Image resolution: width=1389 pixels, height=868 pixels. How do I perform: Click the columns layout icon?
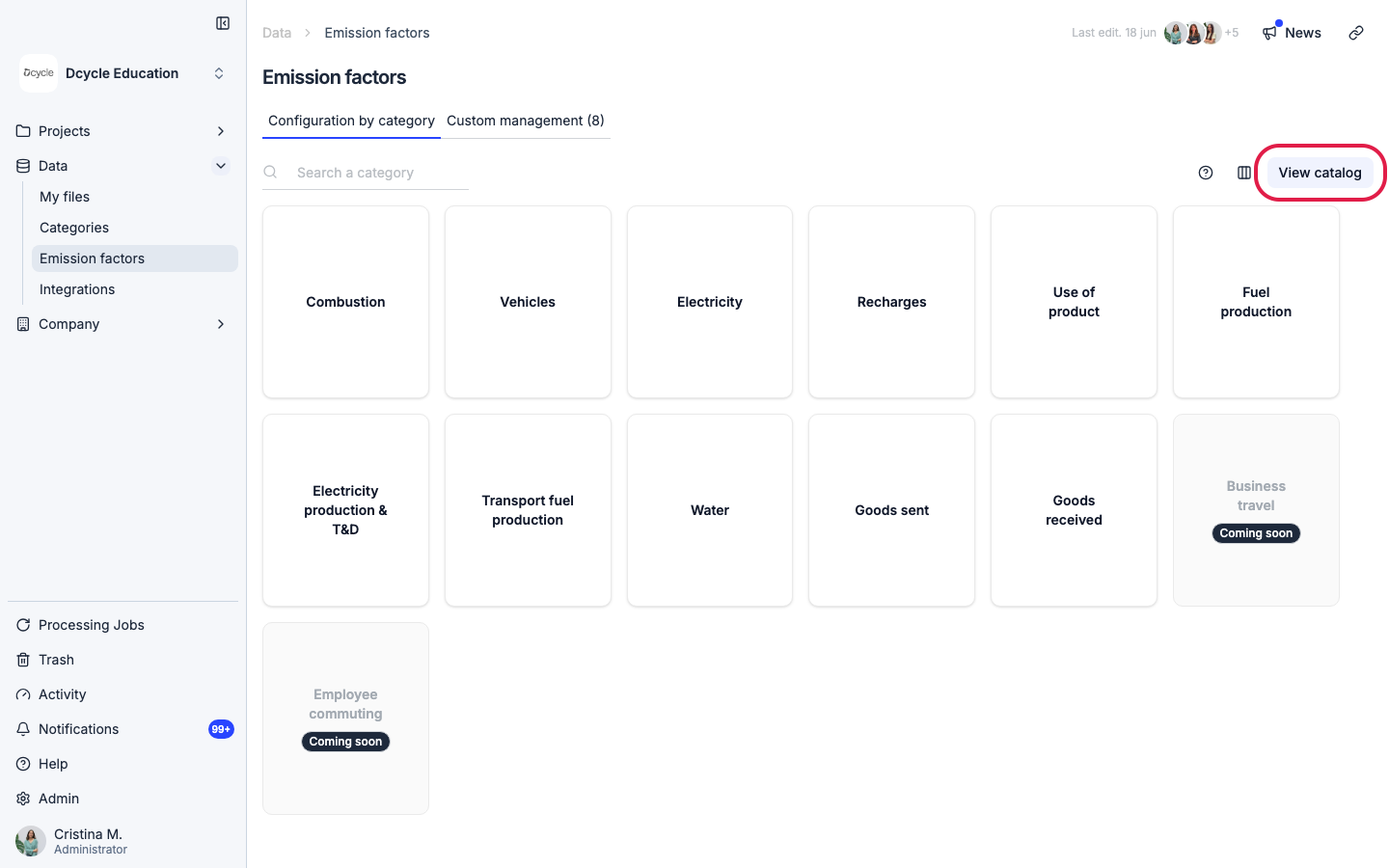click(1244, 173)
